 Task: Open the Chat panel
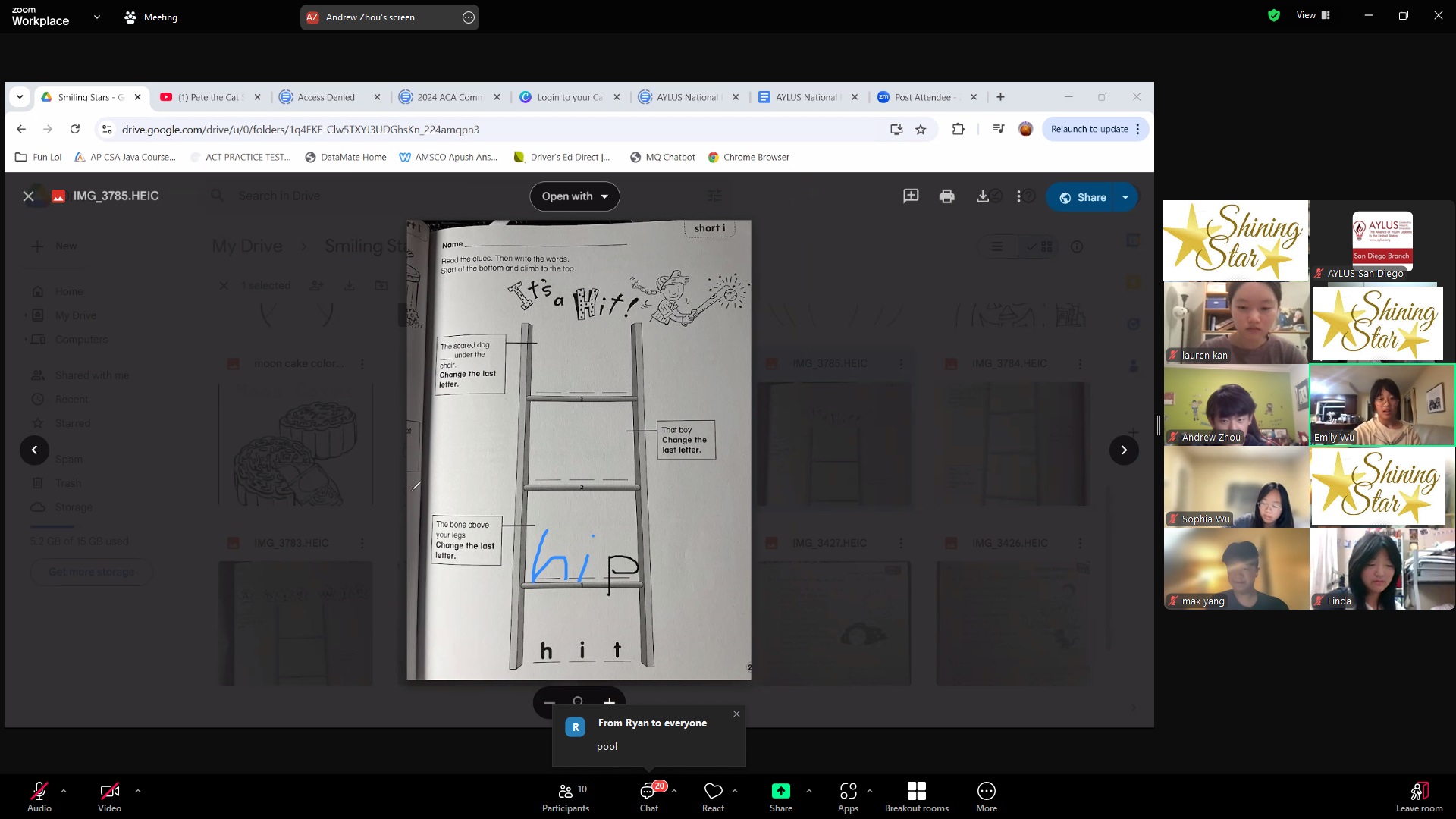(649, 797)
